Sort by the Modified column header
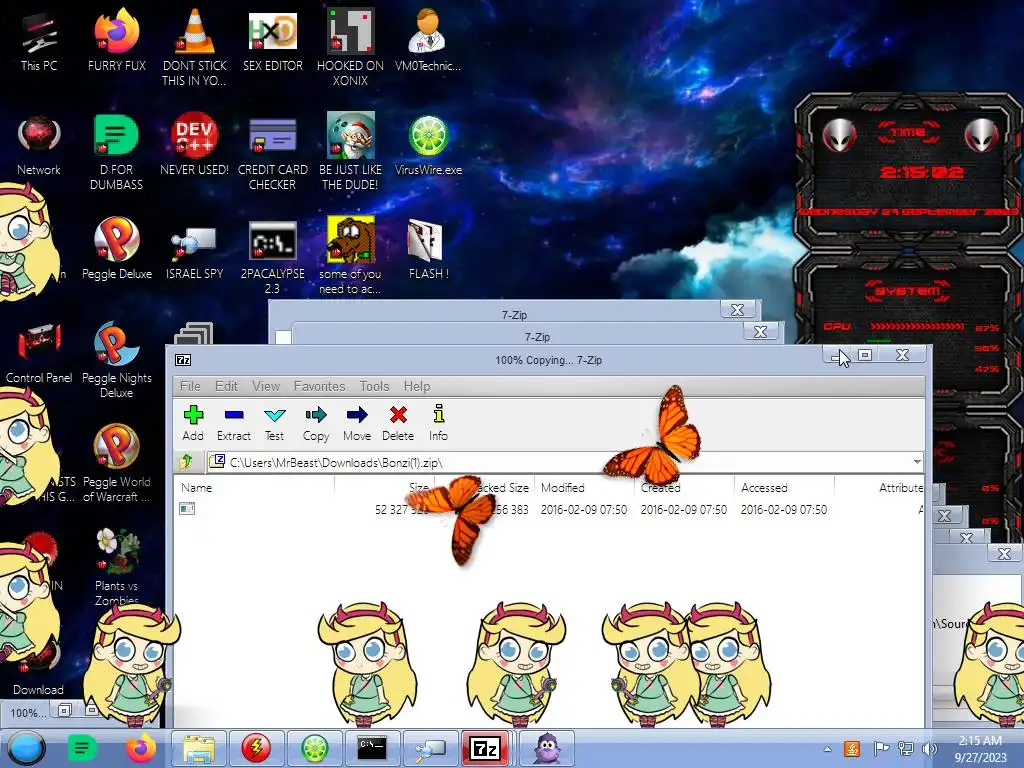 point(584,487)
